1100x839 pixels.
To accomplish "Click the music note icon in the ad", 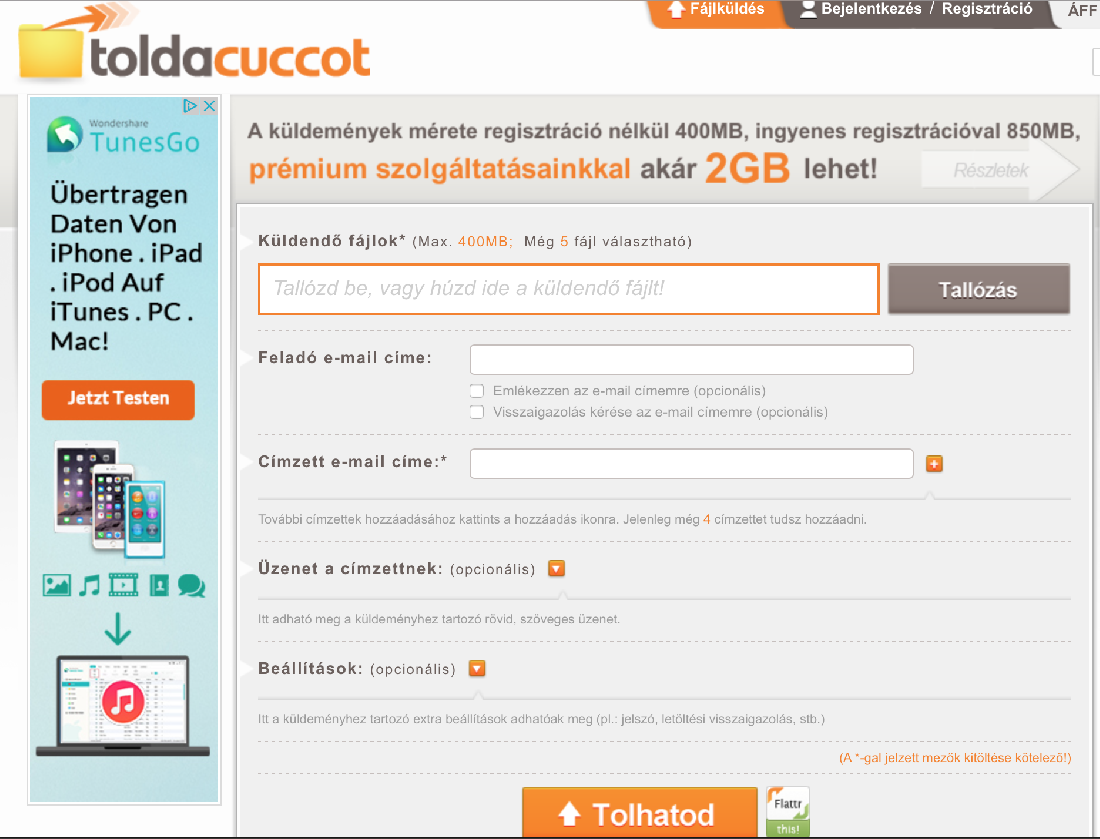I will pyautogui.click(x=89, y=585).
